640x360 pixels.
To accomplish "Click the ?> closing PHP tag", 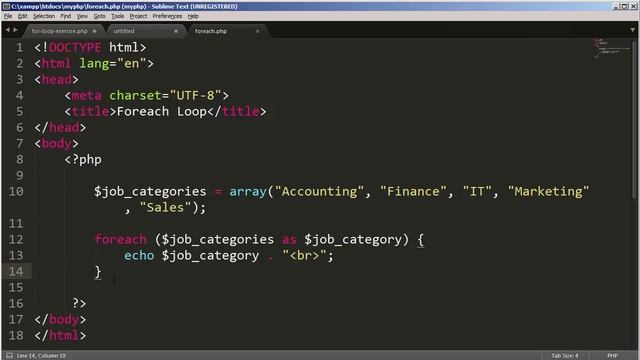I will point(79,303).
